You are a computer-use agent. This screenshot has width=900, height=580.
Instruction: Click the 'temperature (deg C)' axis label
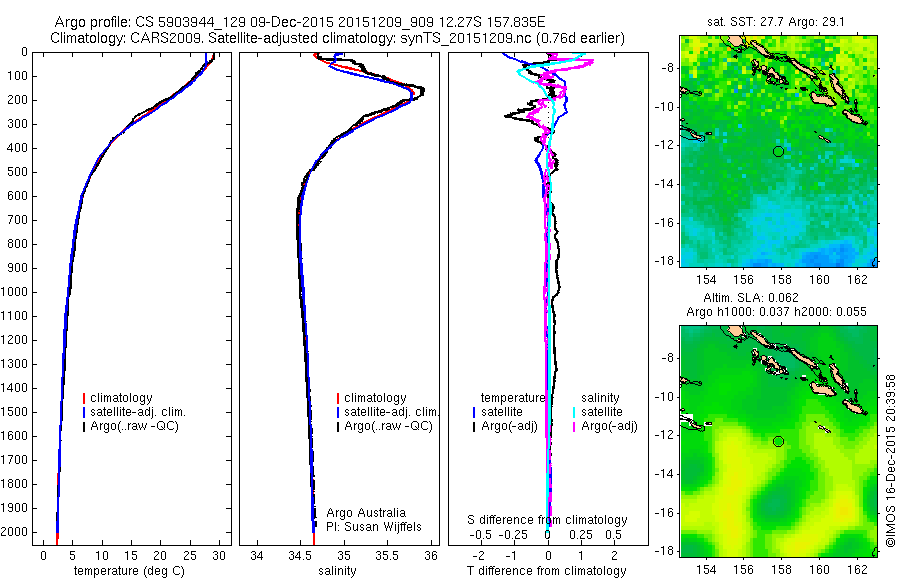pos(130,571)
